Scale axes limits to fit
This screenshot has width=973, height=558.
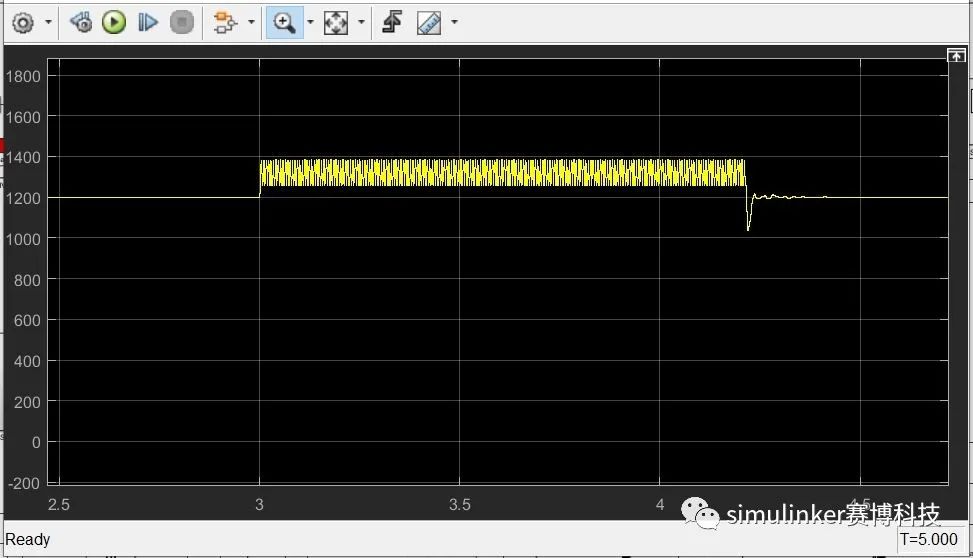(x=336, y=23)
